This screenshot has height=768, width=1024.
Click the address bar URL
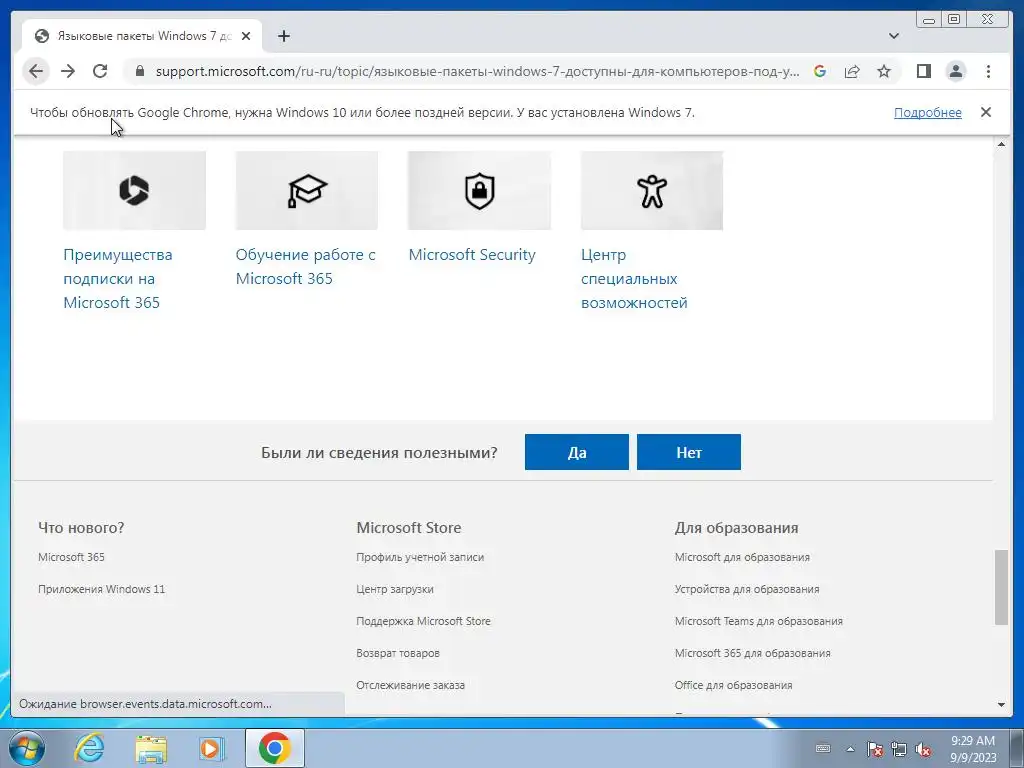point(477,71)
